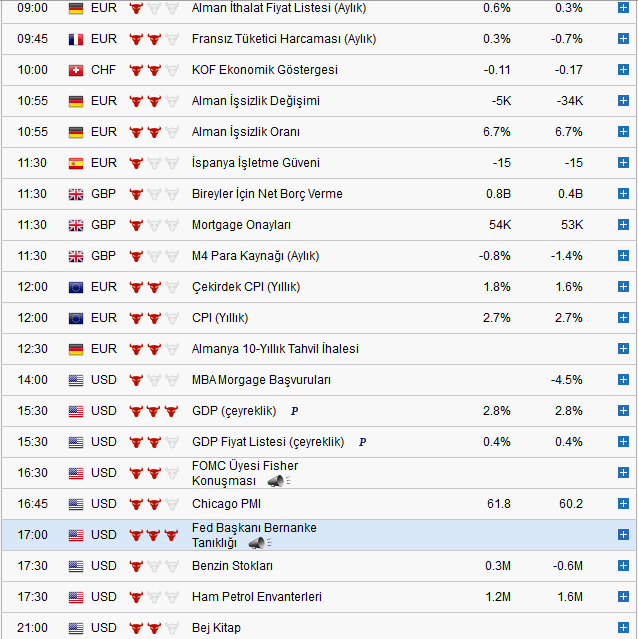Click the UK flag beside Mortgage Onayları

point(76,225)
